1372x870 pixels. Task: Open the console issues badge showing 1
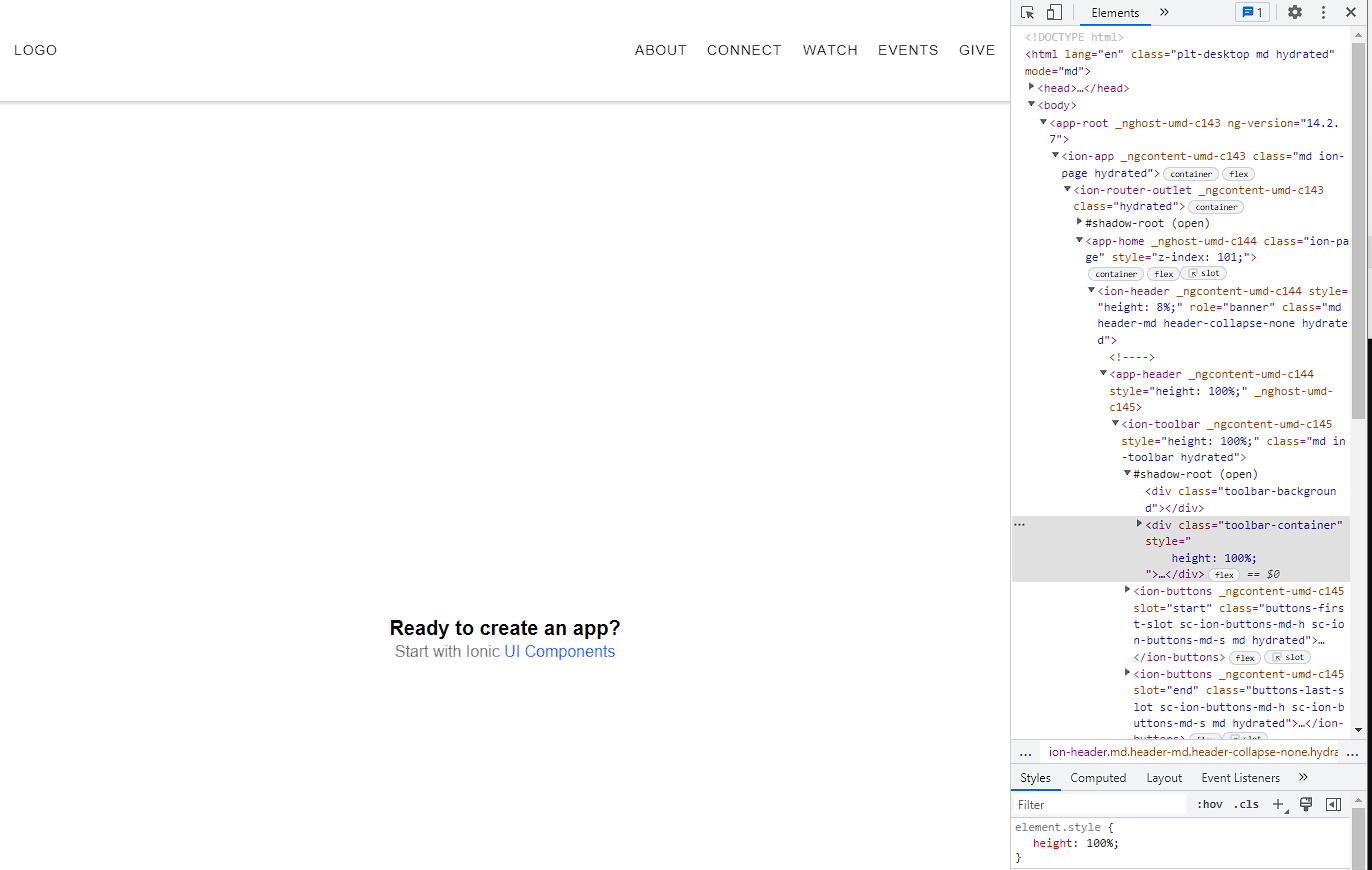tap(1252, 13)
